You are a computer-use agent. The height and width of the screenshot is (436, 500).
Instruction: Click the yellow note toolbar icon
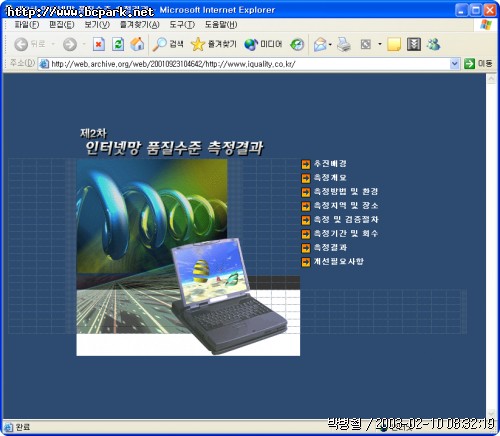coord(394,44)
